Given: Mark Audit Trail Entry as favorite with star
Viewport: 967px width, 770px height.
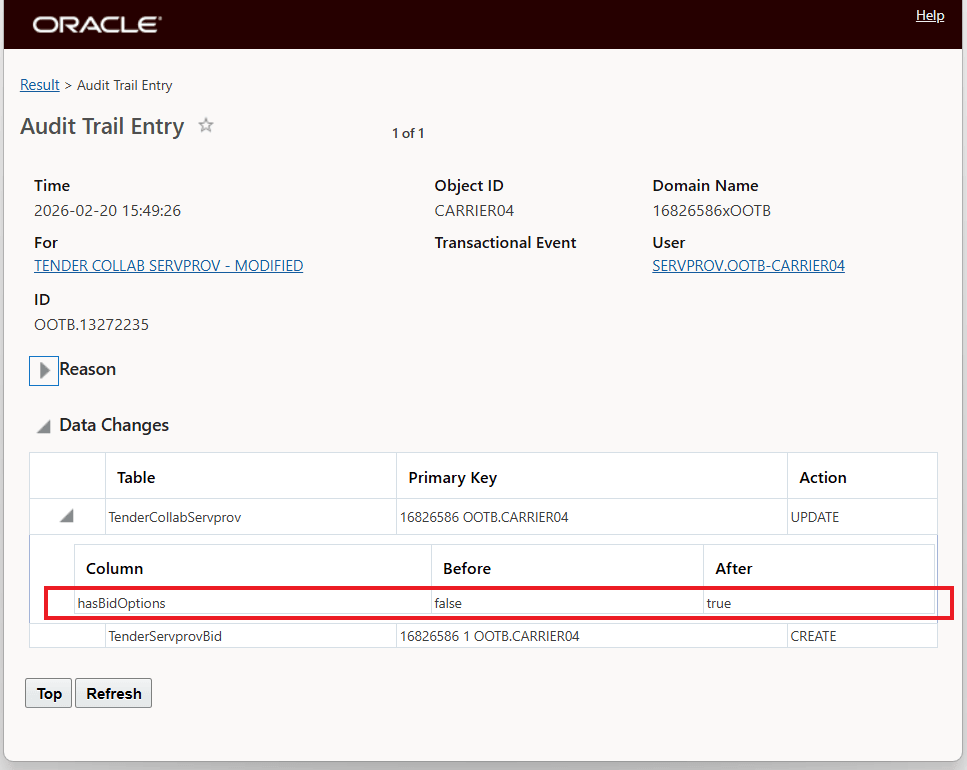Looking at the screenshot, I should [206, 126].
